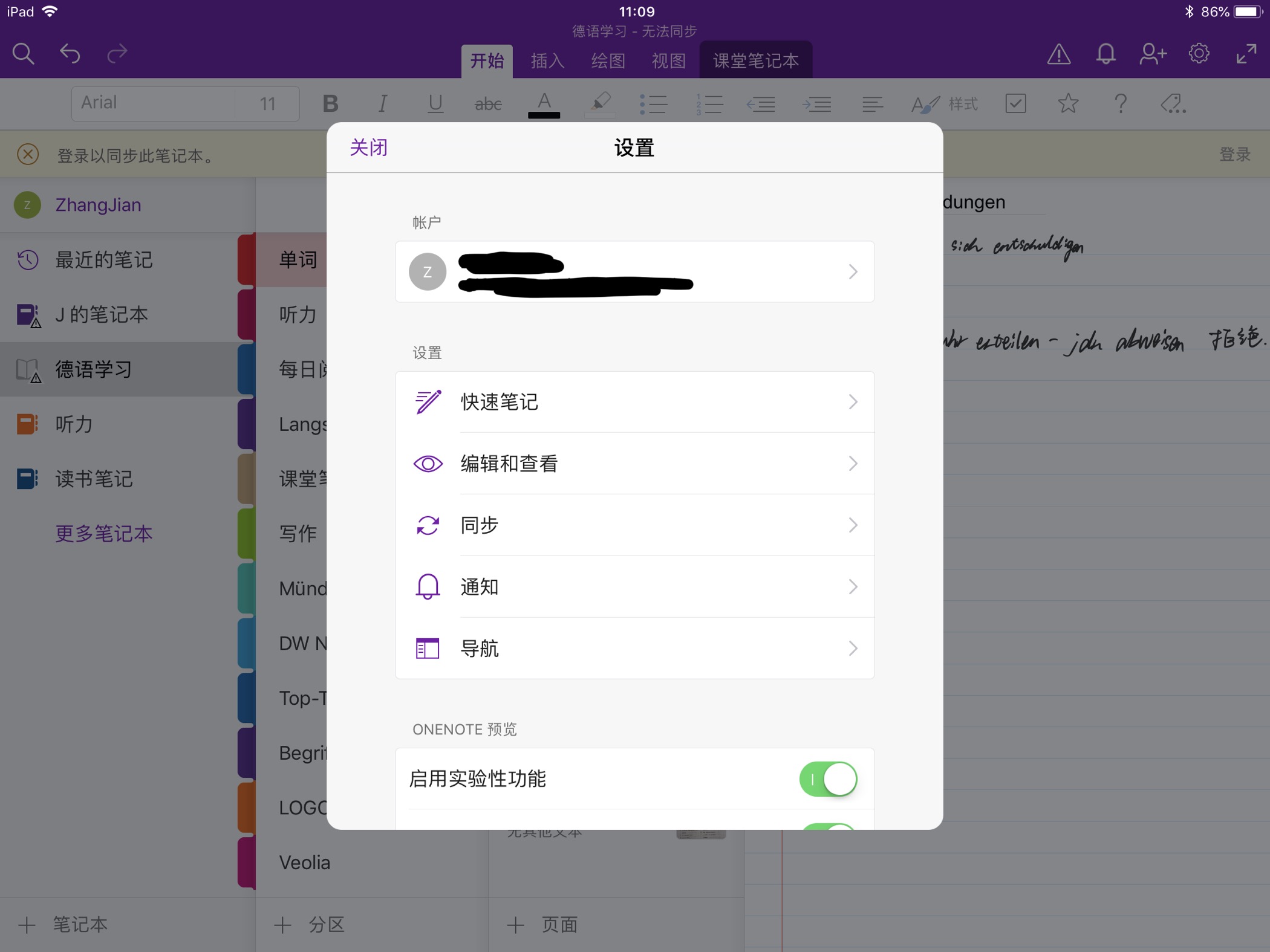Apply underline formatting U icon

click(x=435, y=104)
